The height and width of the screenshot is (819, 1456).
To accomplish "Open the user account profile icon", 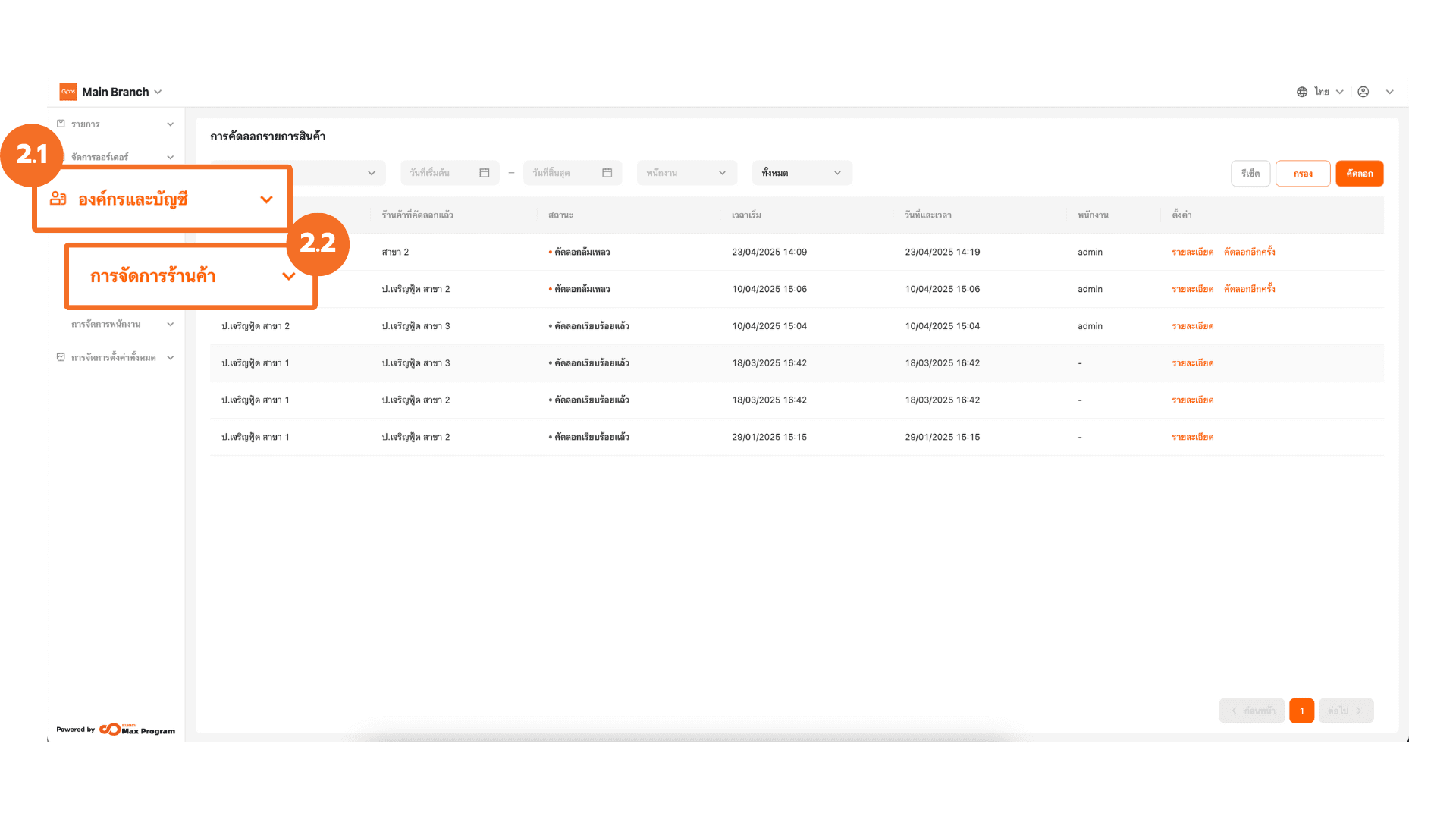I will tap(1363, 92).
